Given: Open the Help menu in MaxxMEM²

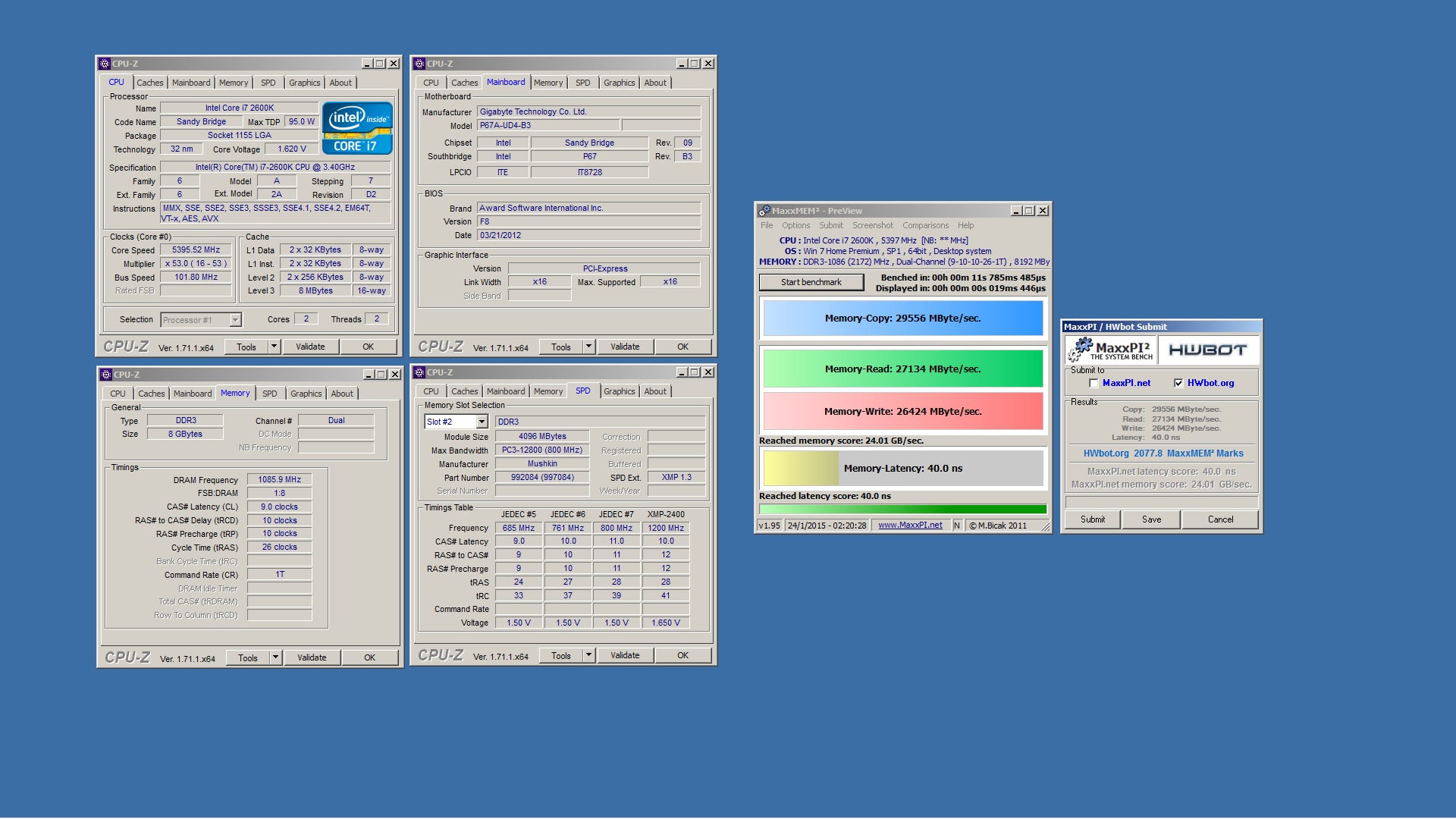Looking at the screenshot, I should tap(965, 225).
